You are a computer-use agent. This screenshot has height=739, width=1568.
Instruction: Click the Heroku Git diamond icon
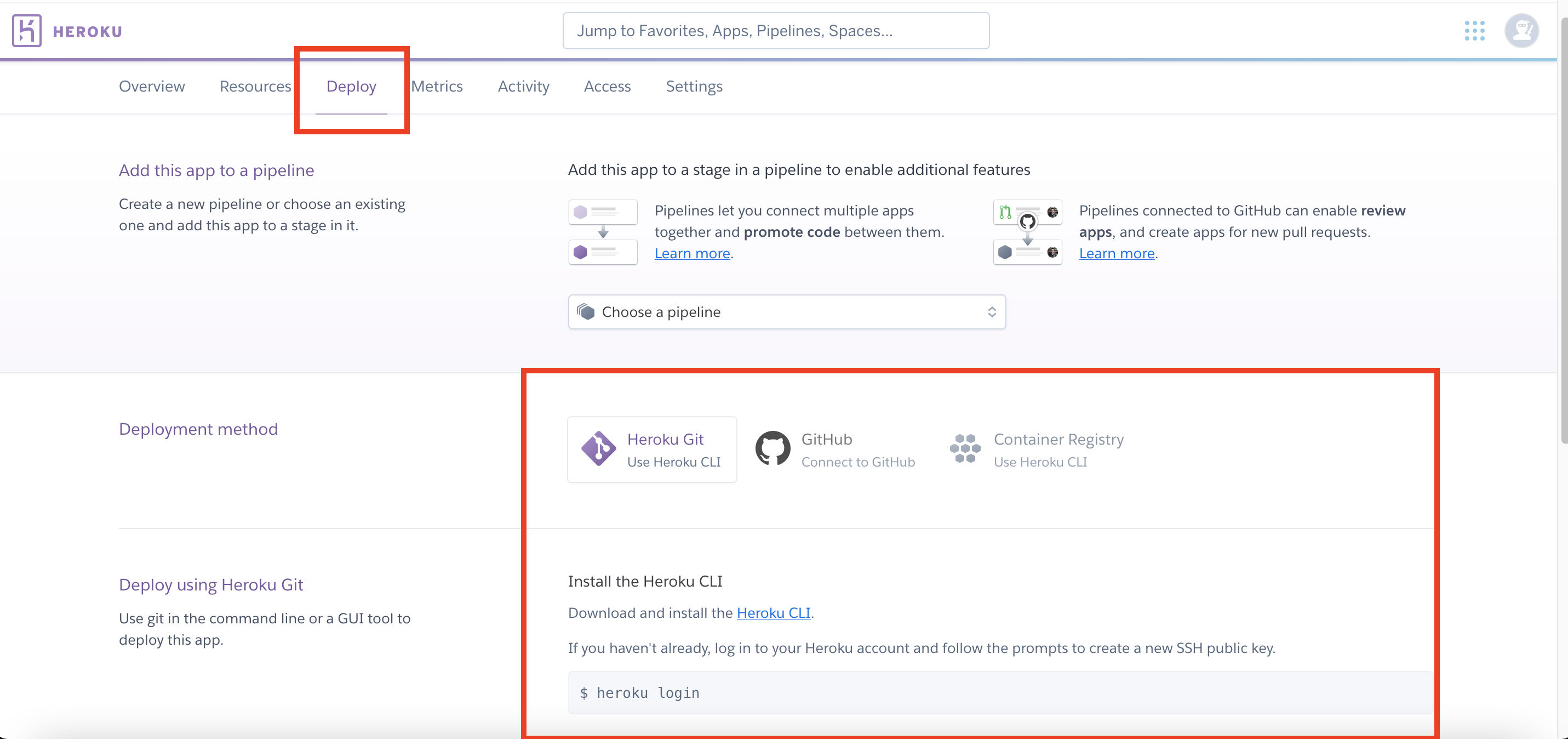click(598, 449)
